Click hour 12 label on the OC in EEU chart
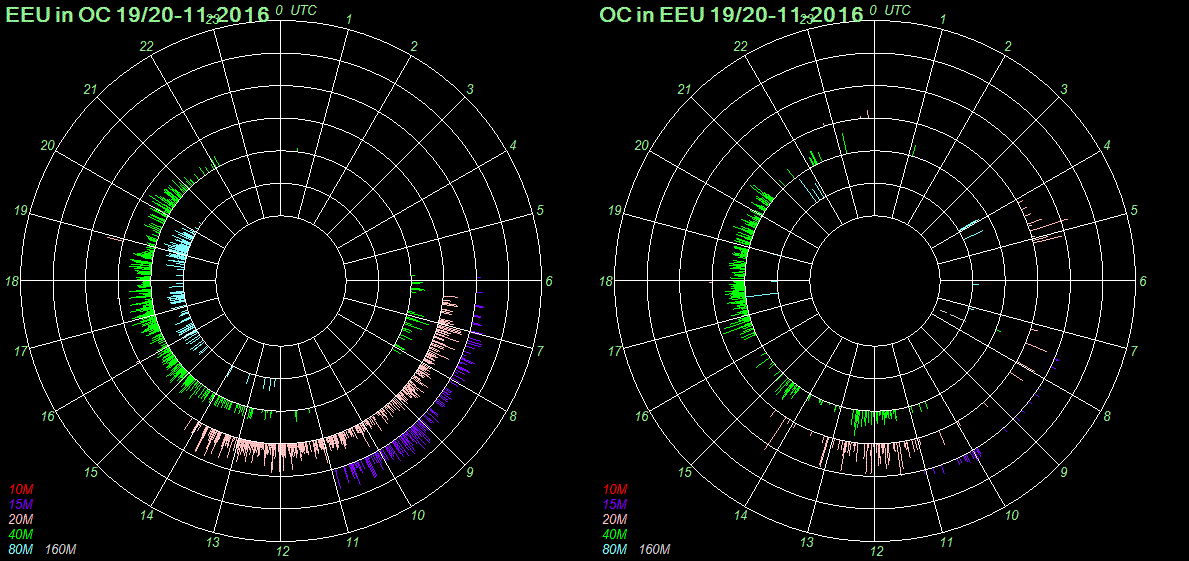The width and height of the screenshot is (1189, 561). click(877, 551)
